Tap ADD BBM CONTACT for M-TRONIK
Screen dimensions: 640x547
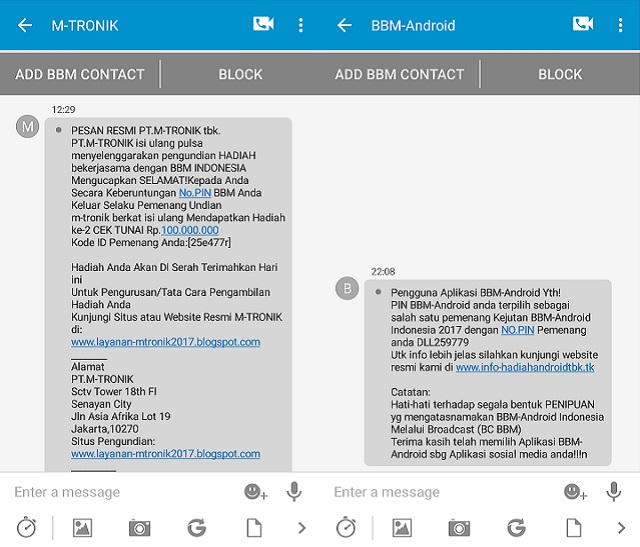coord(80,74)
